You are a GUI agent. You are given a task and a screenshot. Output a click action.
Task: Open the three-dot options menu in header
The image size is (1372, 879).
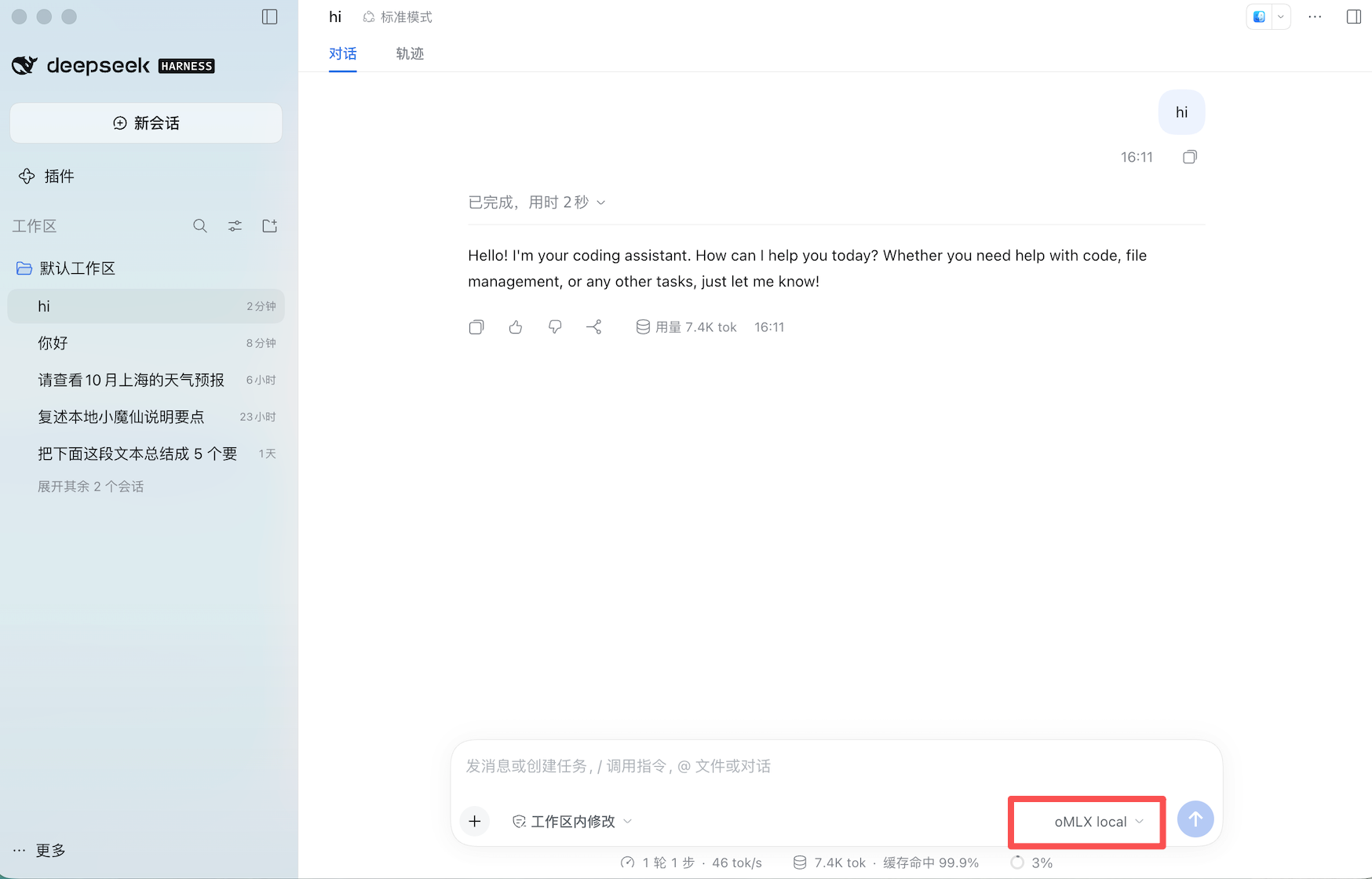pos(1315,16)
